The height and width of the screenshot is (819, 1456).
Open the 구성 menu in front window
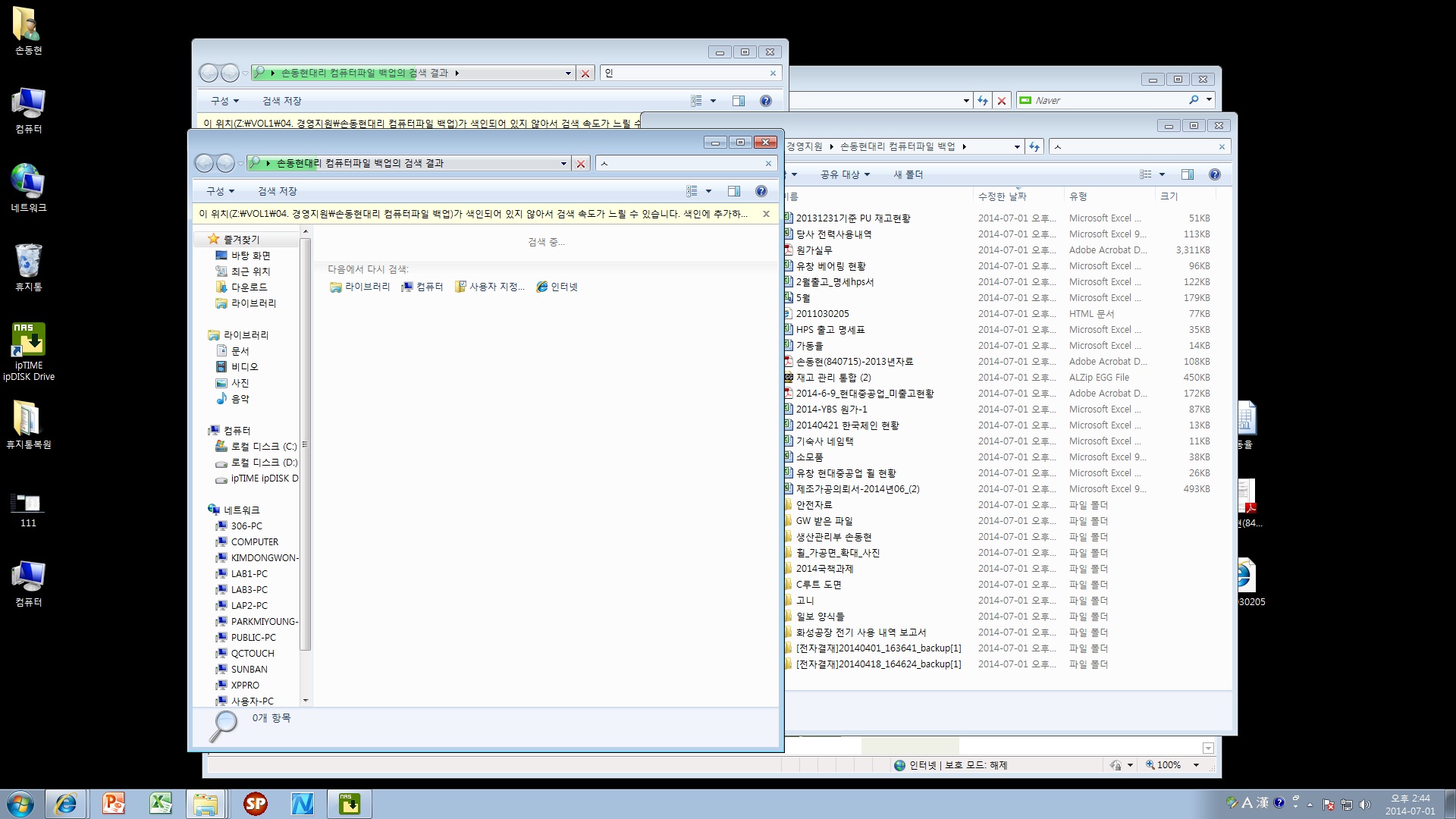coord(221,191)
